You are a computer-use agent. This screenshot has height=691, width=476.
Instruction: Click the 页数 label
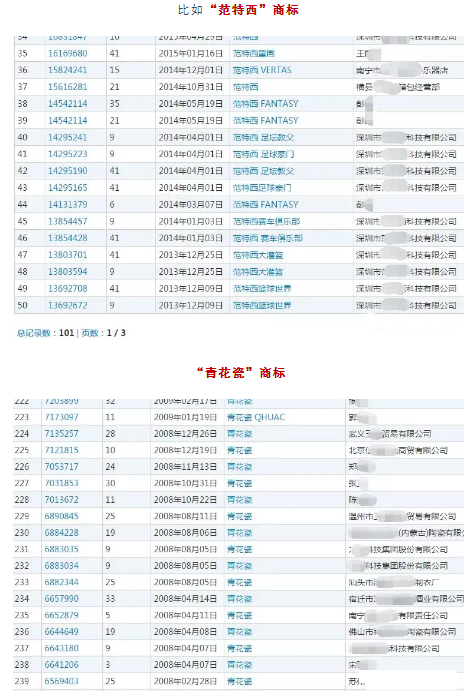(90, 333)
